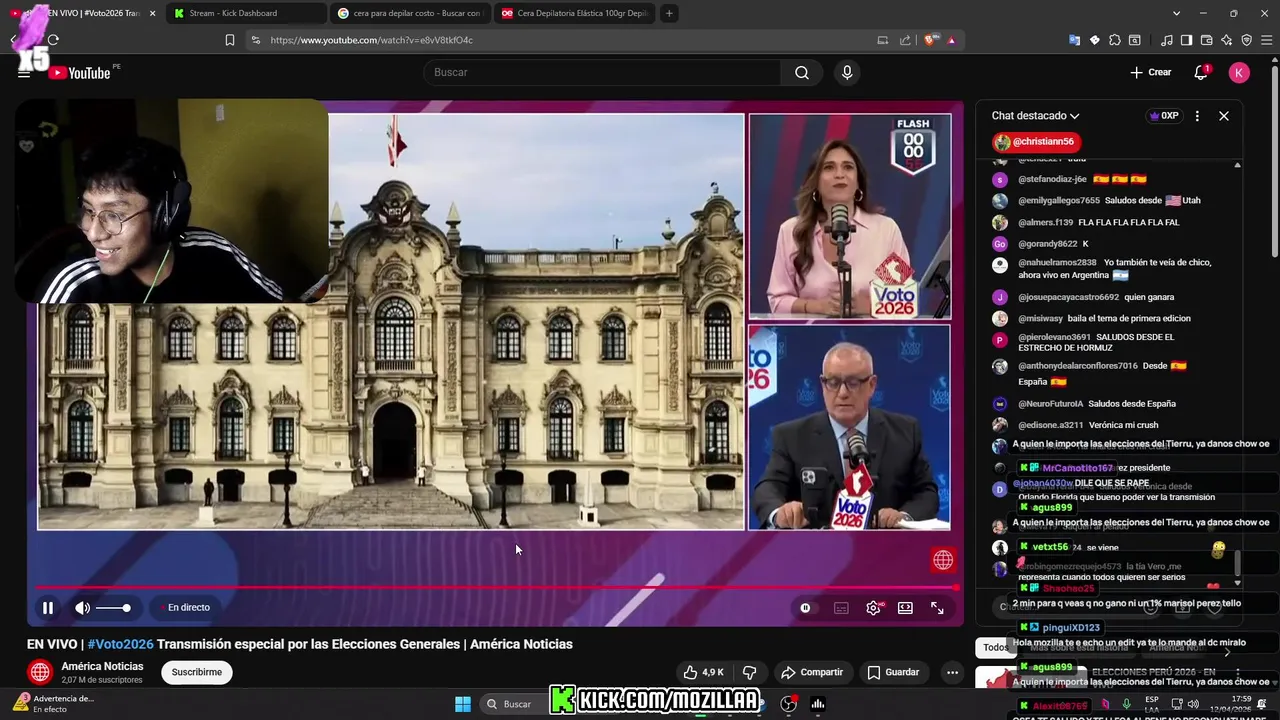This screenshot has height=720, width=1280.
Task: Expand browser tab search chevron
Action: tap(1176, 13)
